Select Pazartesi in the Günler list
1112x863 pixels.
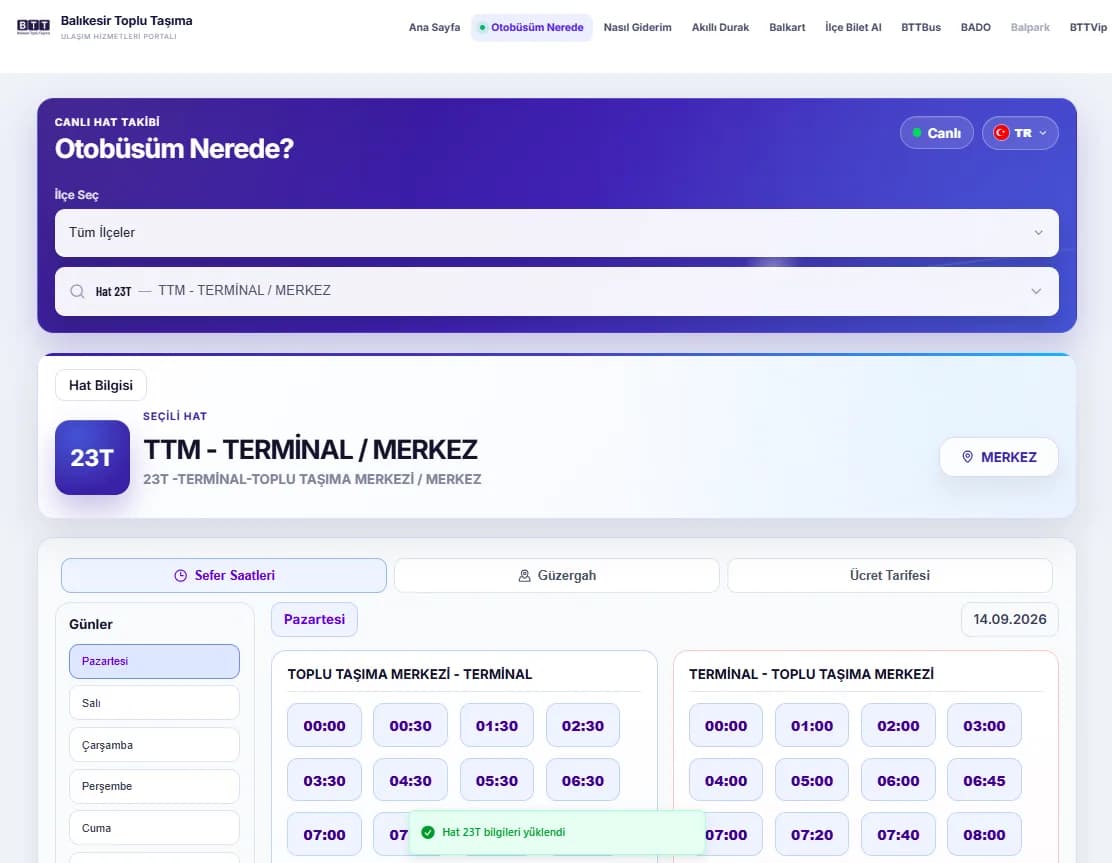[x=155, y=661]
